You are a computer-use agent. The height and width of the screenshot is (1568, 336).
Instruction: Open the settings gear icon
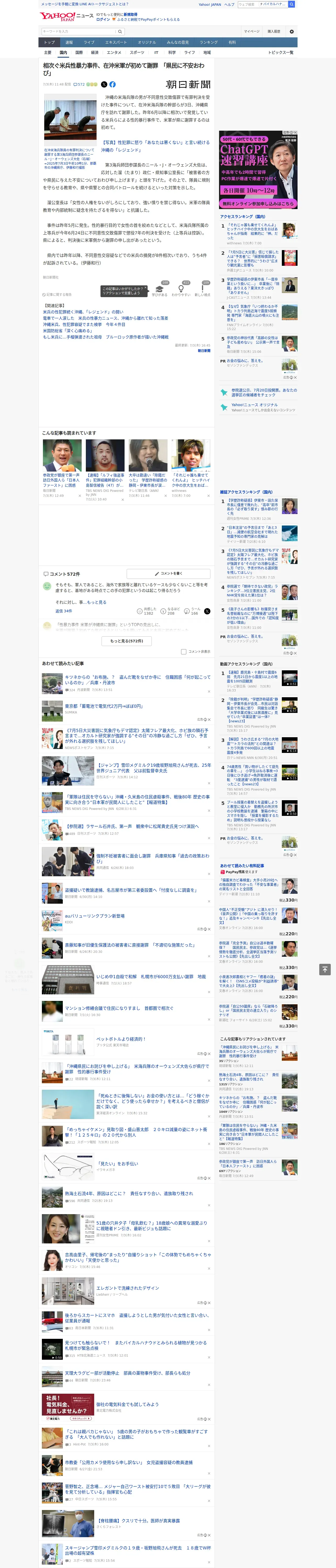(292, 32)
